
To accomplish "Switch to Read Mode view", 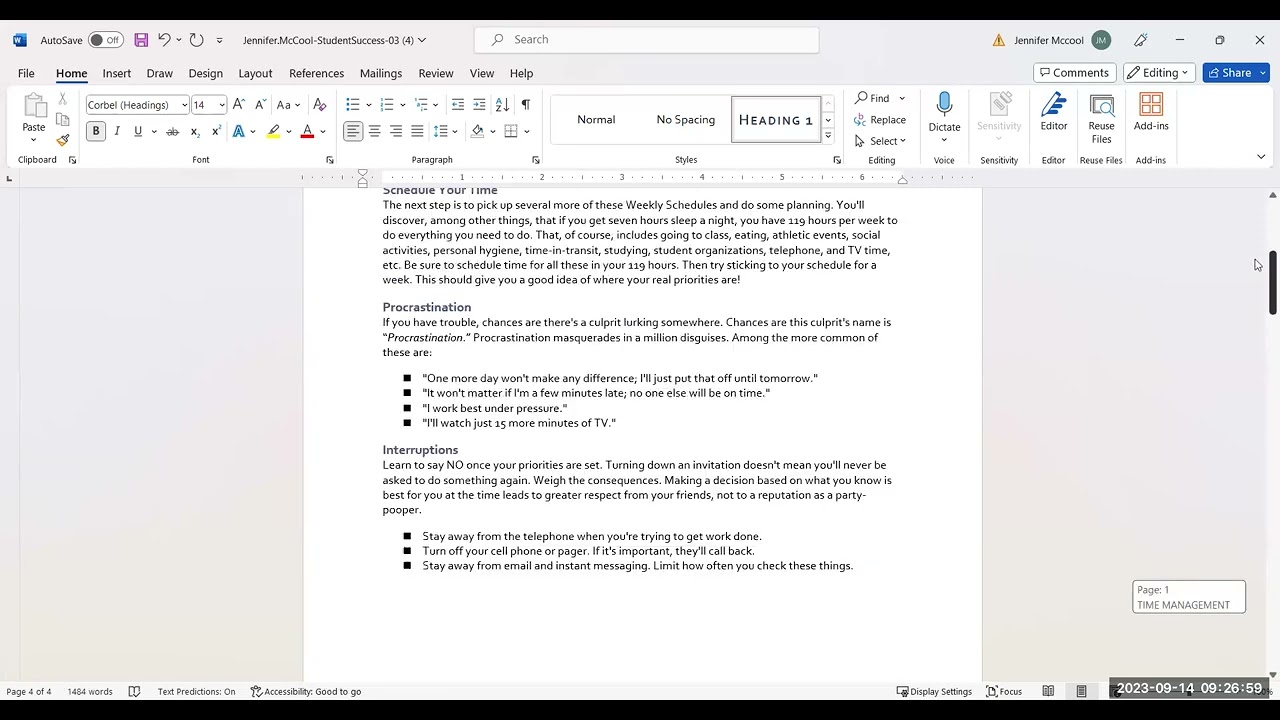I will click(1048, 691).
